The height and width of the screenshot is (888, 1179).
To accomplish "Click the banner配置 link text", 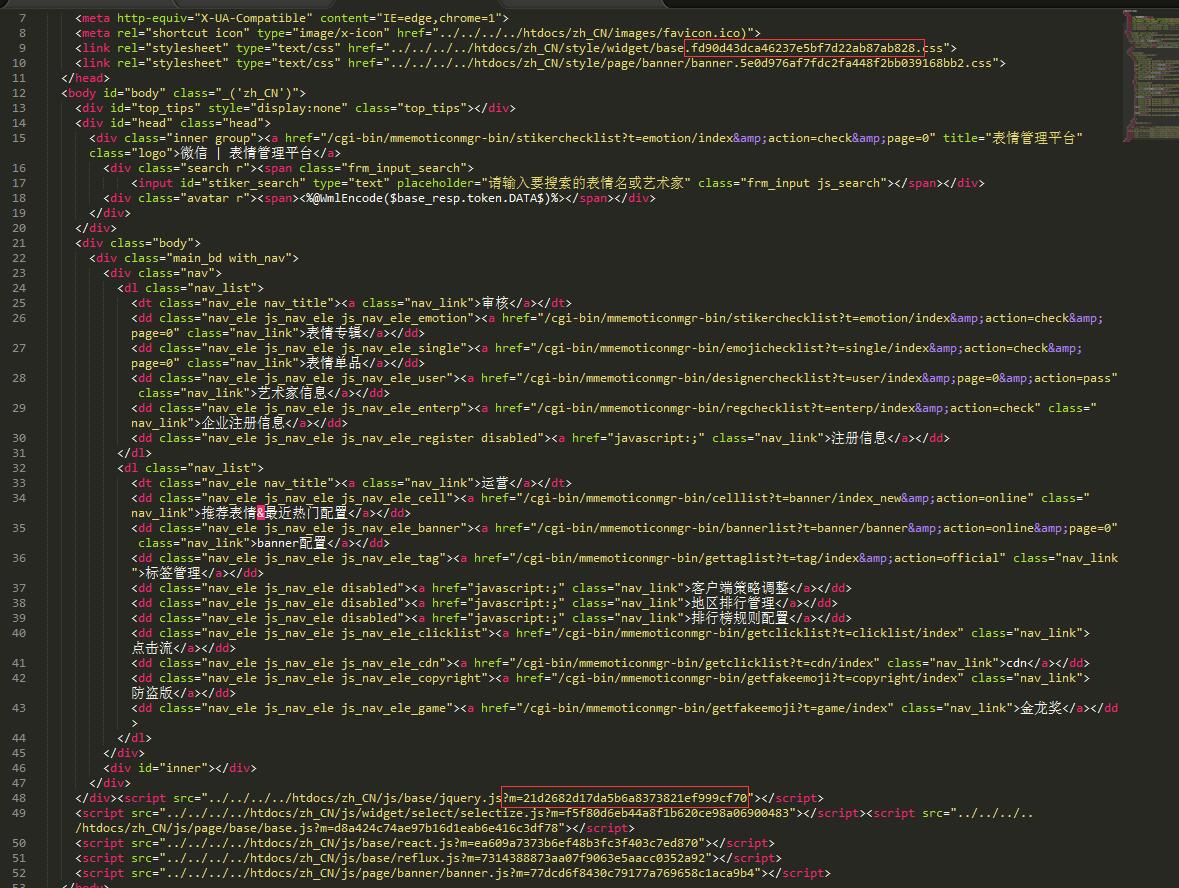I will pyautogui.click(x=292, y=544).
